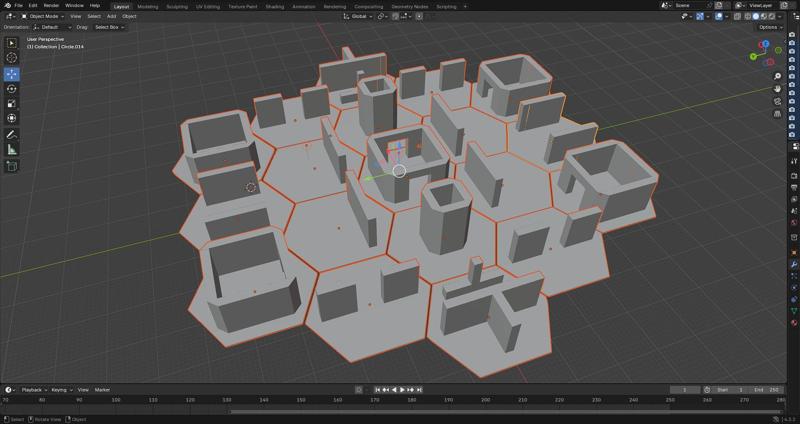Image resolution: width=800 pixels, height=424 pixels.
Task: Play the animation forward
Action: 402,390
